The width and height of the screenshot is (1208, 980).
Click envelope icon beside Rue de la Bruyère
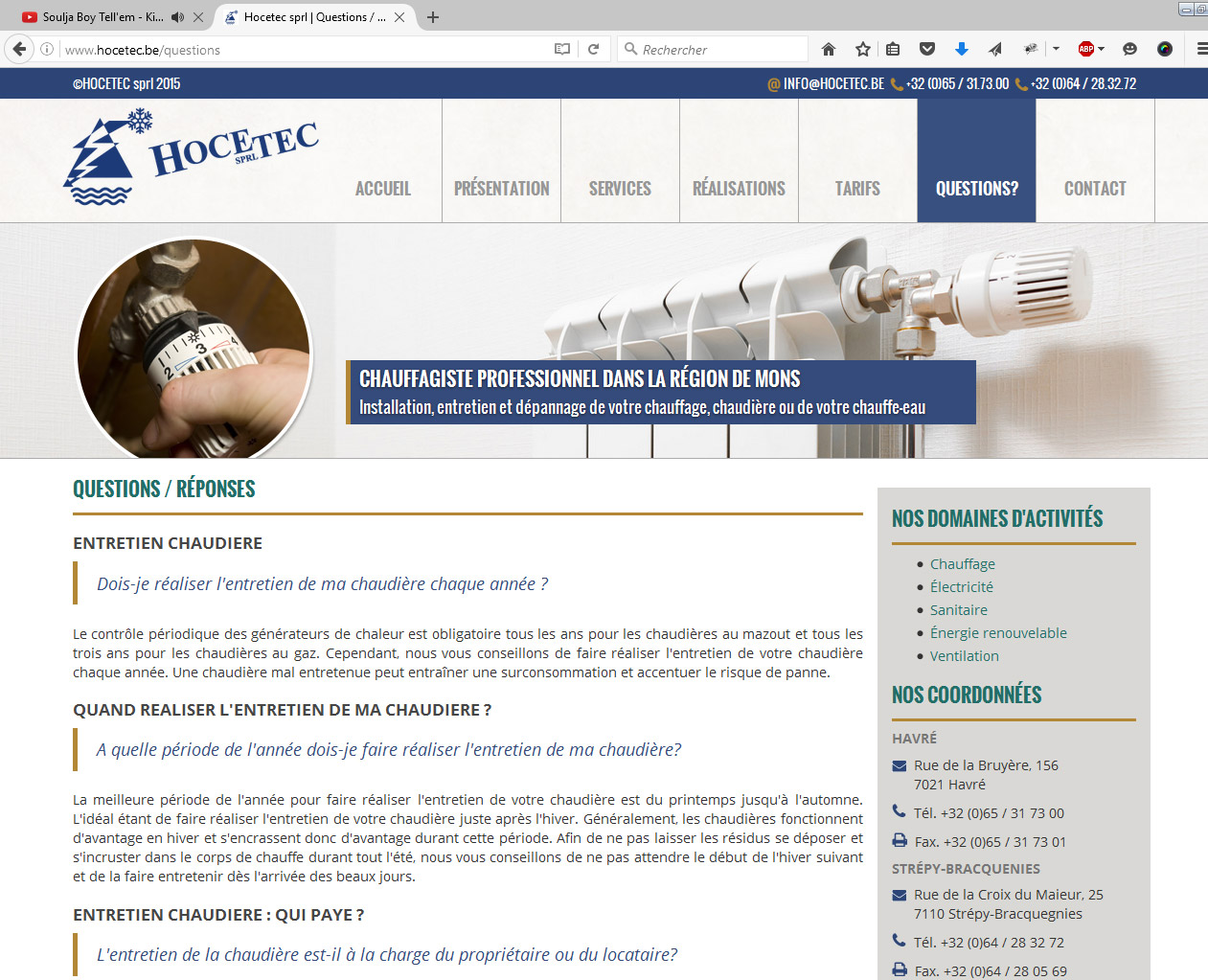(900, 765)
